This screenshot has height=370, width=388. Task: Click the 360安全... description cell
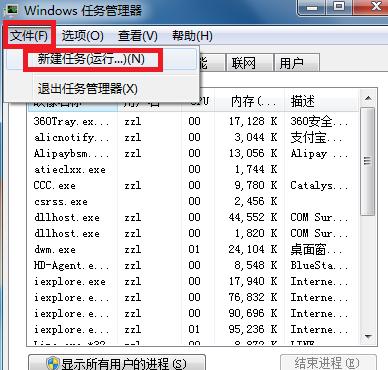point(319,121)
